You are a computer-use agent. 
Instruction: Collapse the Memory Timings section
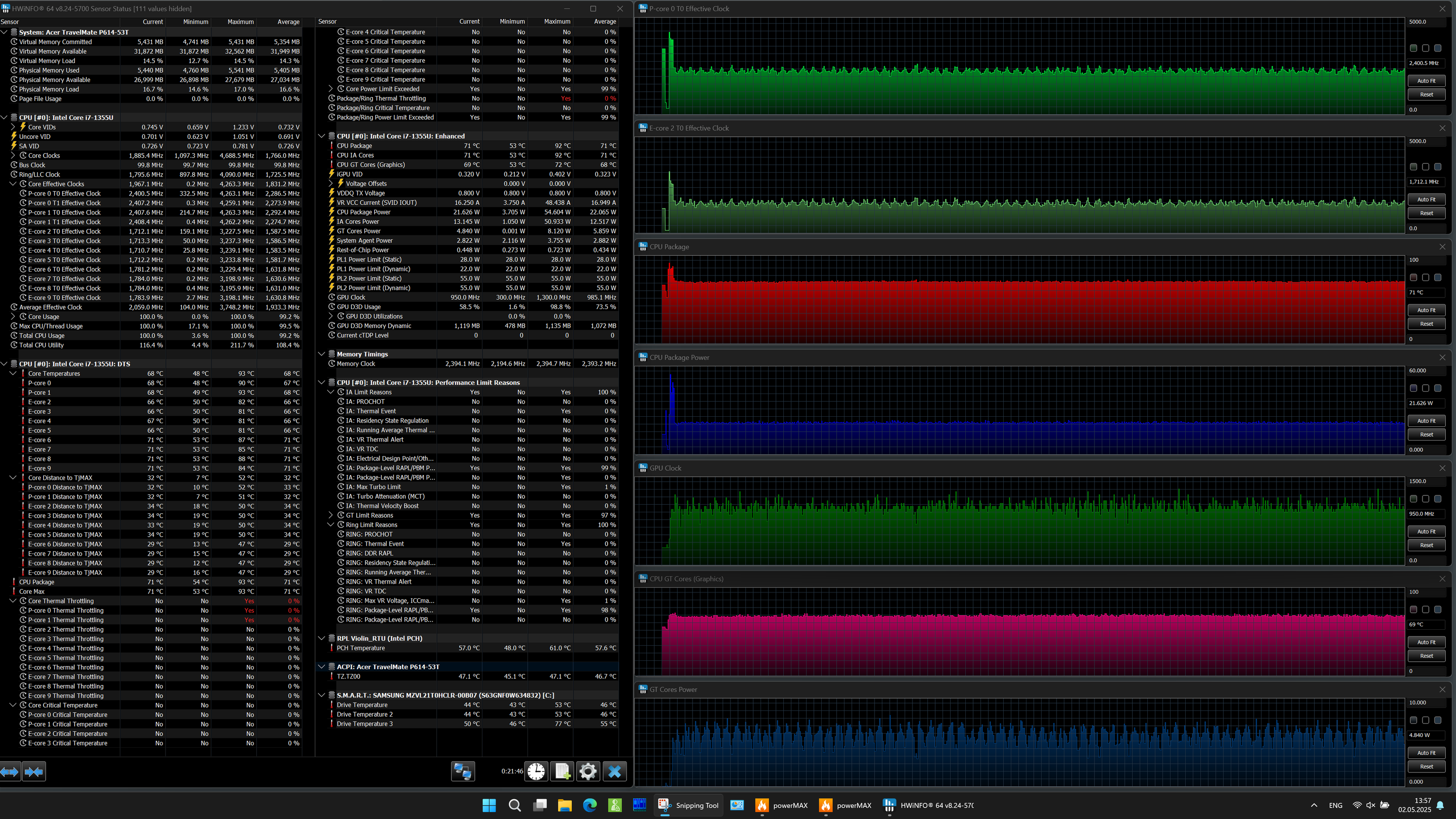click(x=322, y=354)
